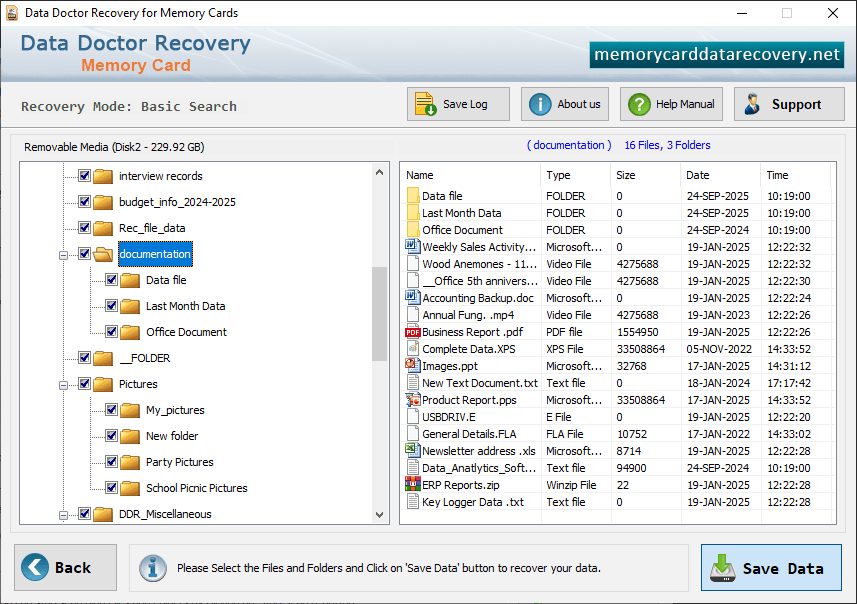
Task: Click the Save Log button
Action: tap(458, 104)
